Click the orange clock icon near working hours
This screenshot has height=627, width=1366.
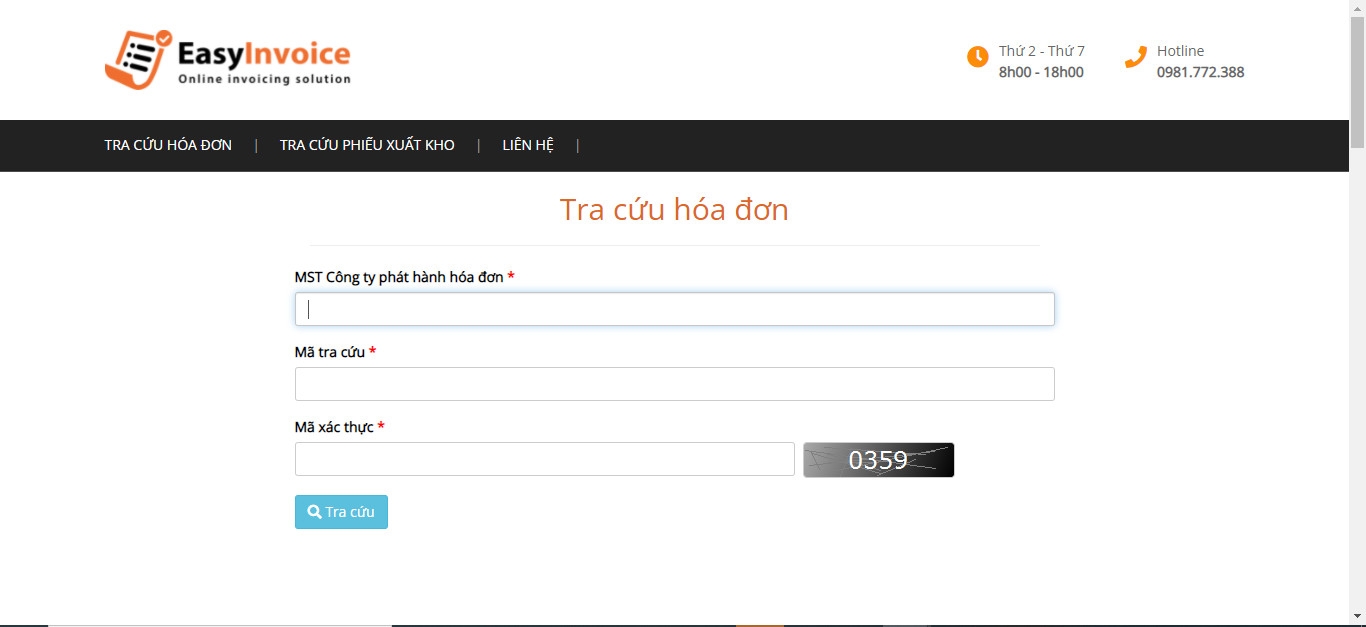pos(978,57)
